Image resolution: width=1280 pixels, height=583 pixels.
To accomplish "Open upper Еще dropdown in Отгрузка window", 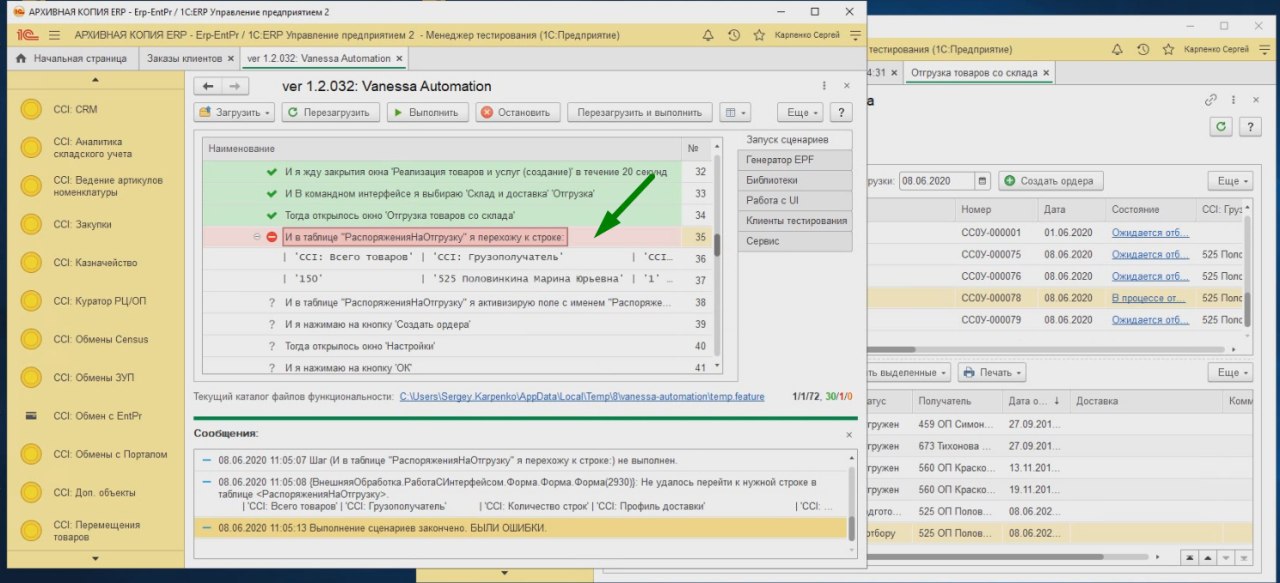I will 1230,181.
